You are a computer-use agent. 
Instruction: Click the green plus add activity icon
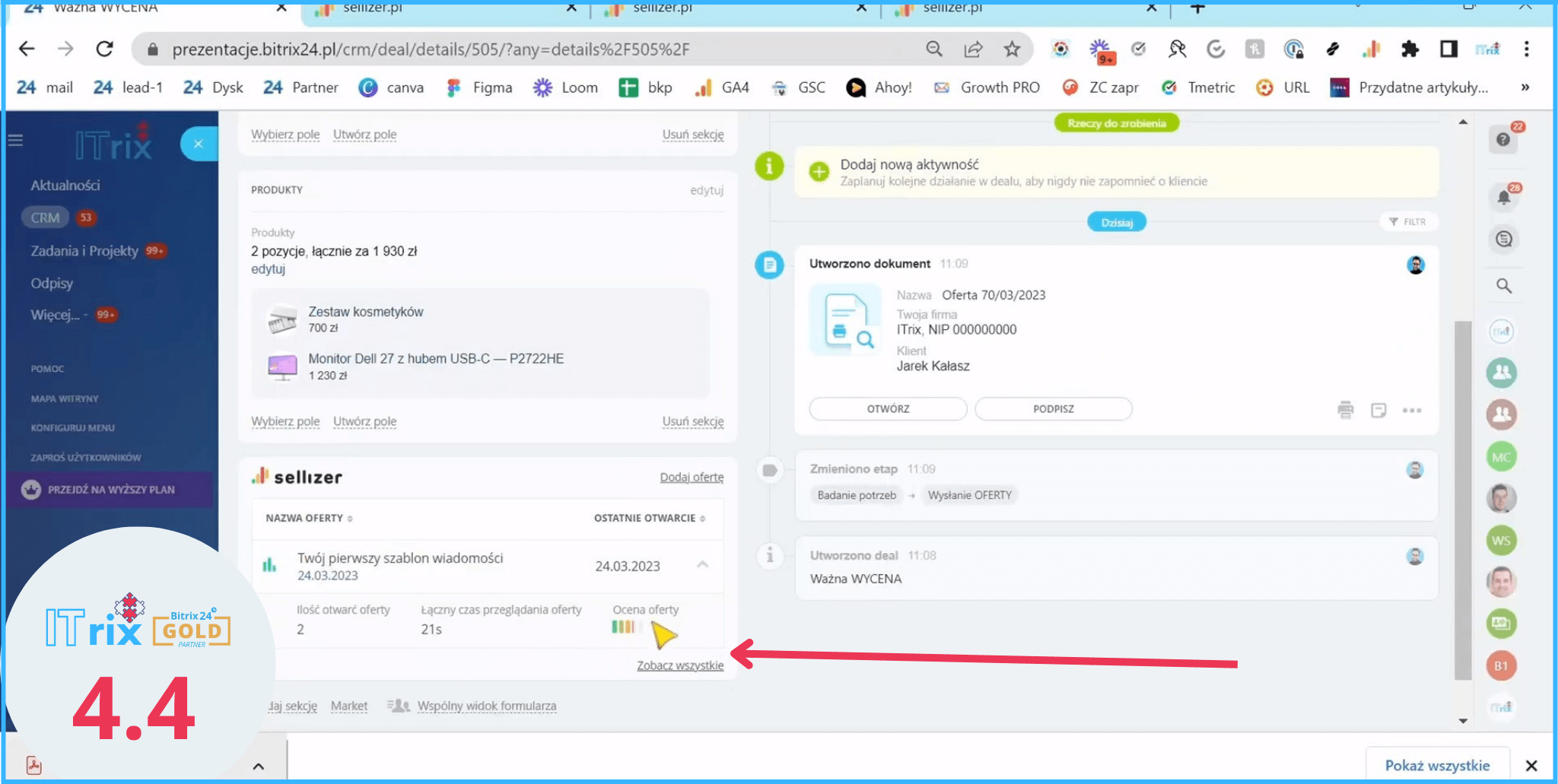819,172
